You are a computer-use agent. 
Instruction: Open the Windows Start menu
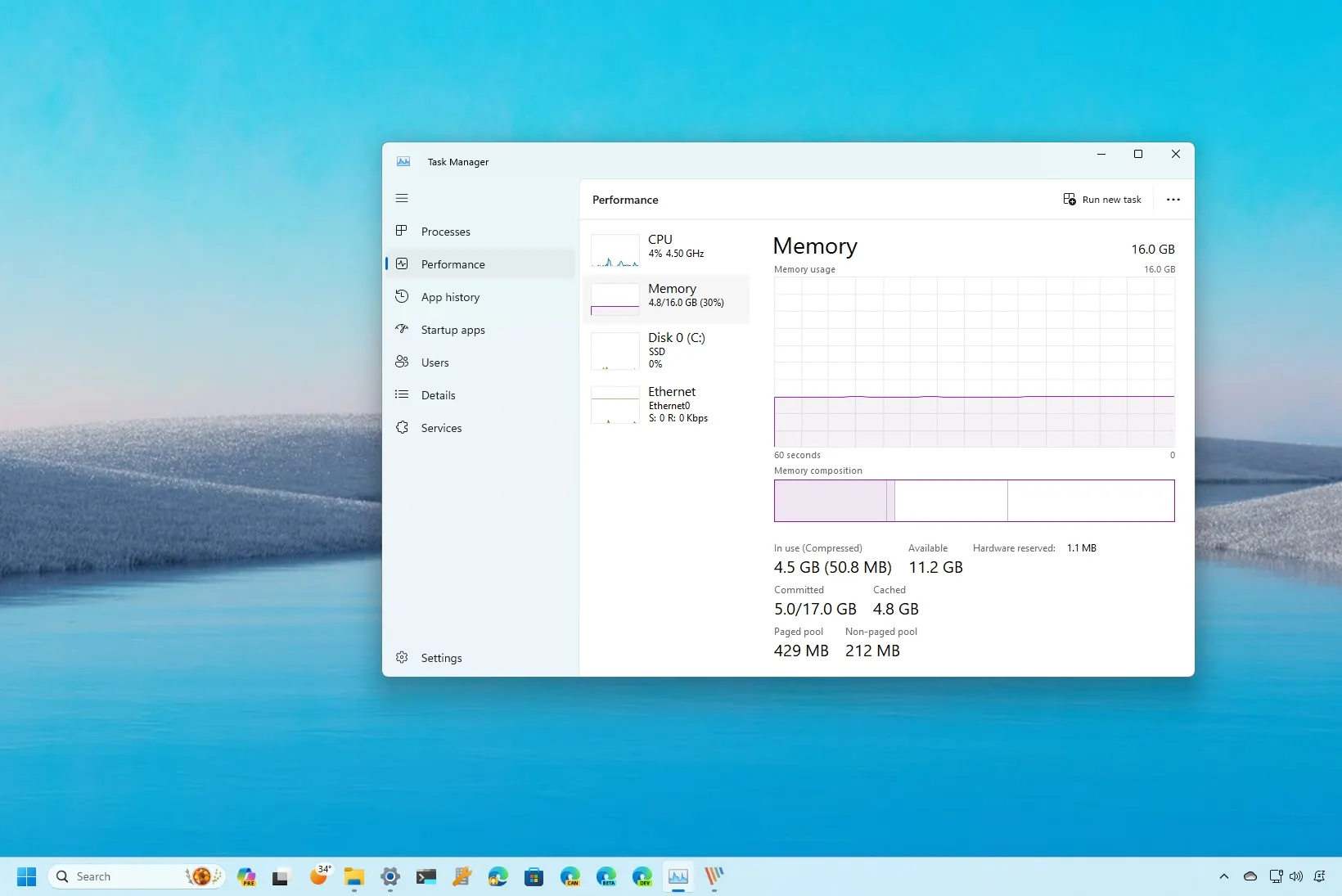pos(26,876)
